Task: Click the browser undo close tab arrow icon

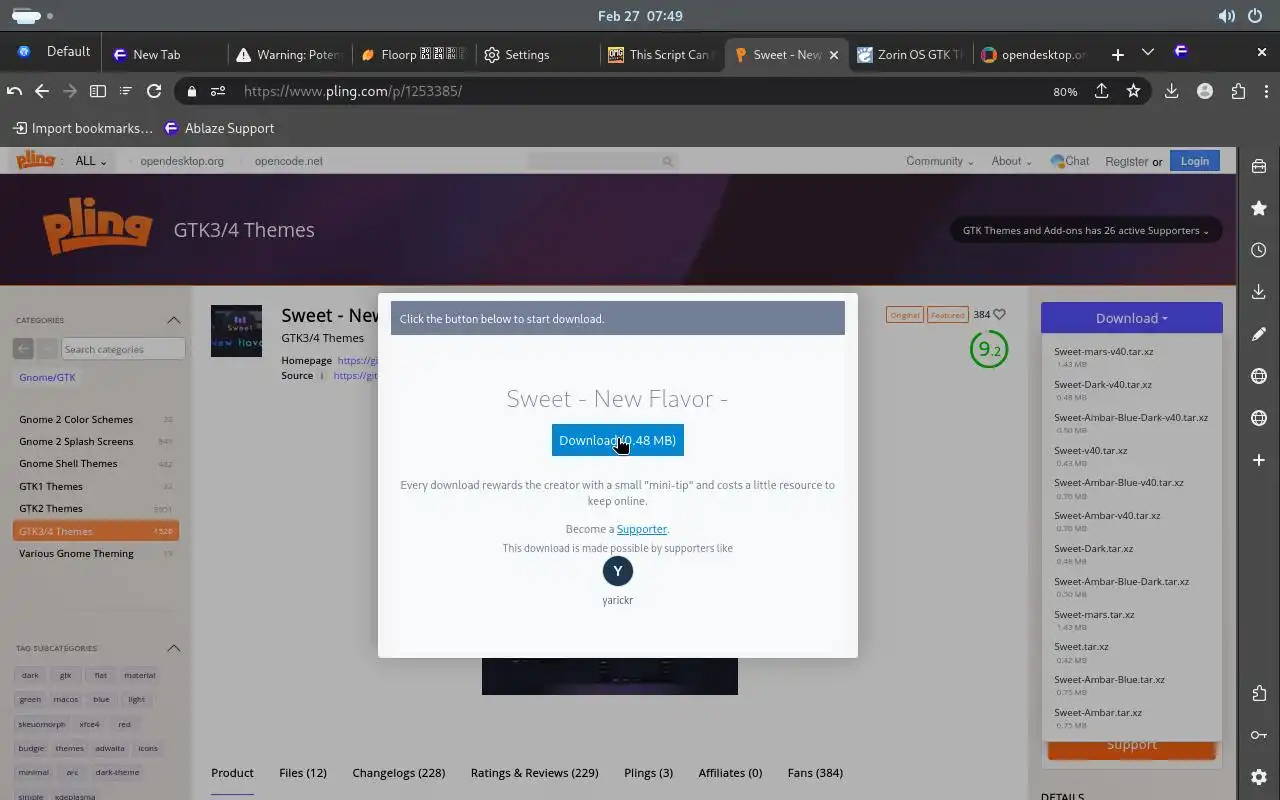Action: tap(14, 91)
